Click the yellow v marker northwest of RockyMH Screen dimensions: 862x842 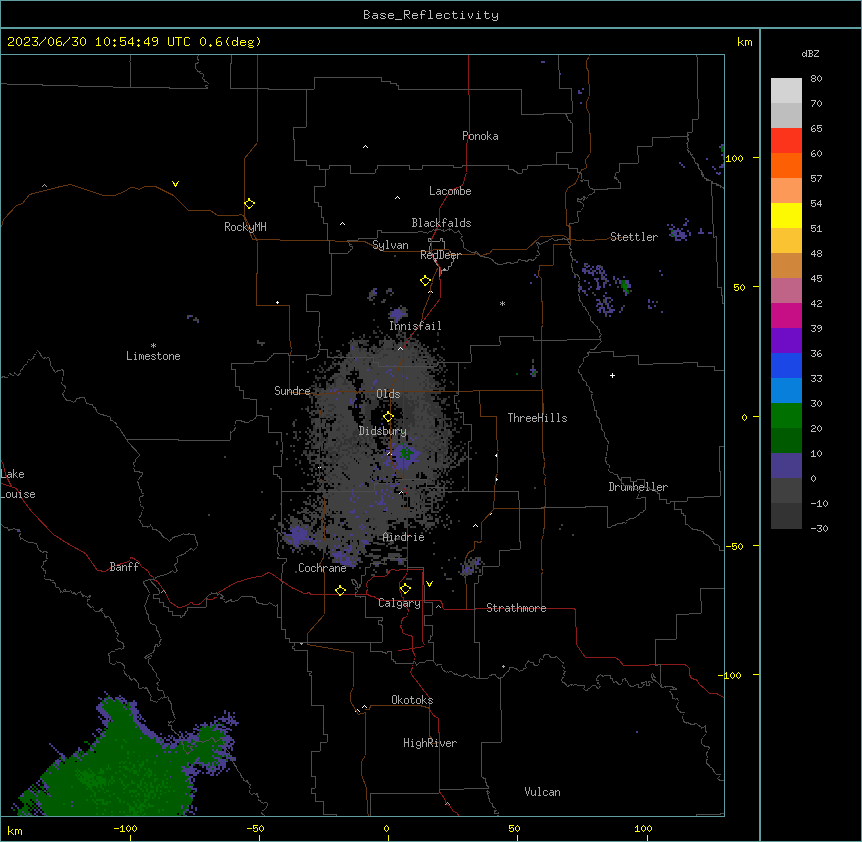point(175,184)
